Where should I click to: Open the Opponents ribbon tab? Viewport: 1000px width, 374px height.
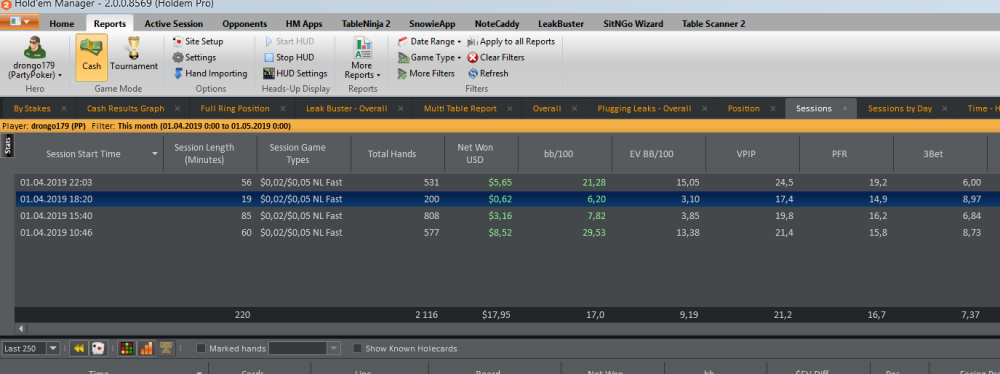(x=244, y=24)
